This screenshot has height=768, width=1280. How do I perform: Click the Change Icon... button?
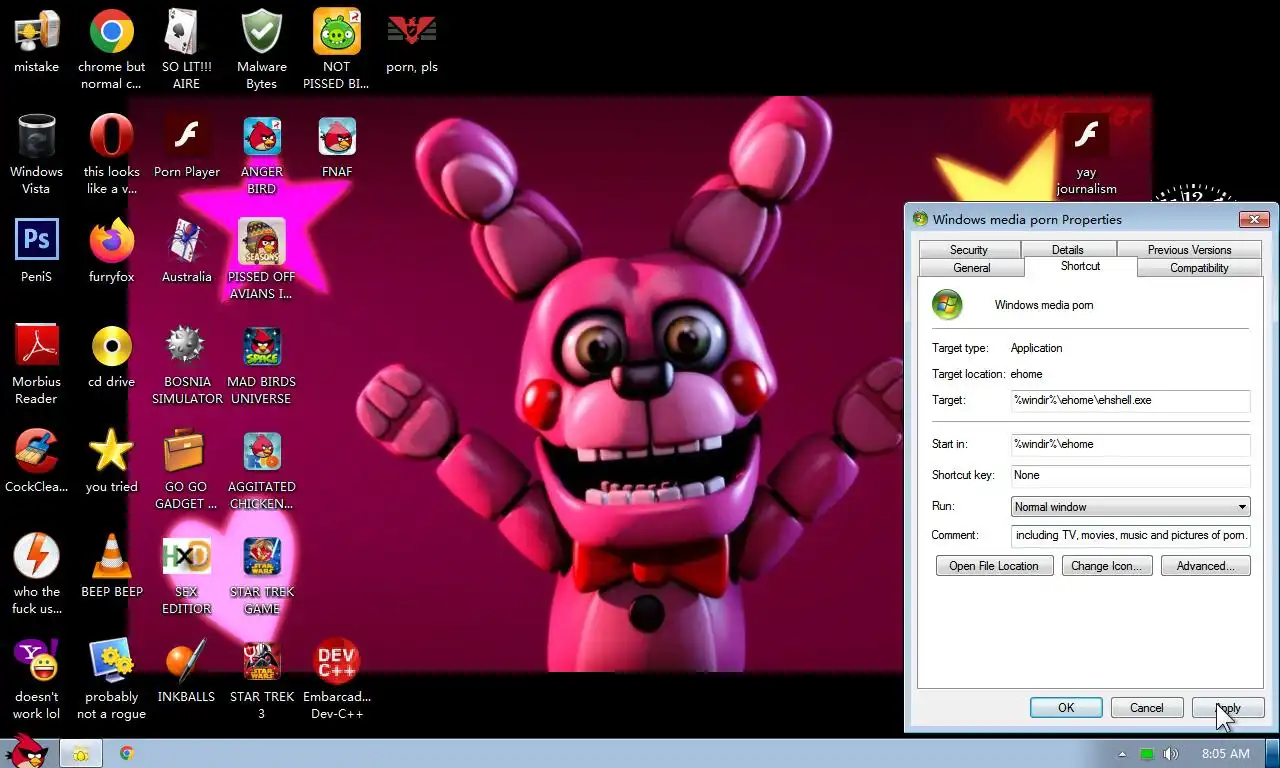point(1108,566)
